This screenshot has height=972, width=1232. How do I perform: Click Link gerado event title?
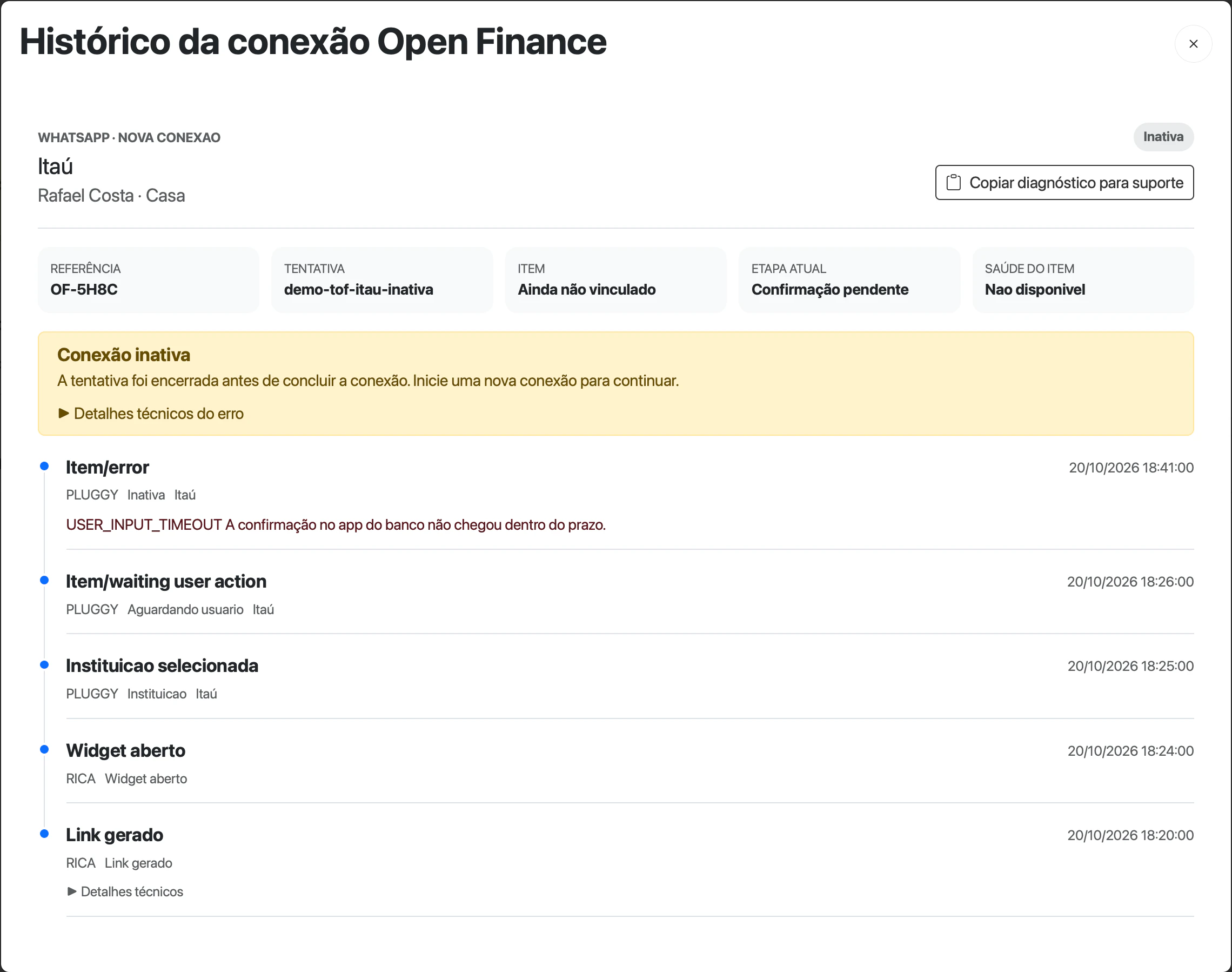pyautogui.click(x=115, y=835)
